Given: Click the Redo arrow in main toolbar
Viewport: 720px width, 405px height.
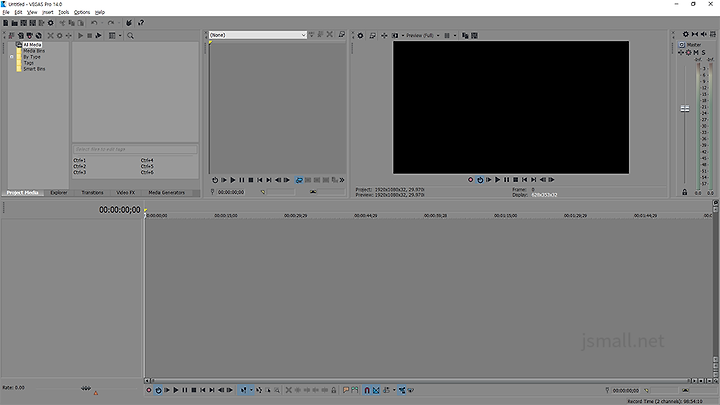Looking at the screenshot, I should click(111, 22).
